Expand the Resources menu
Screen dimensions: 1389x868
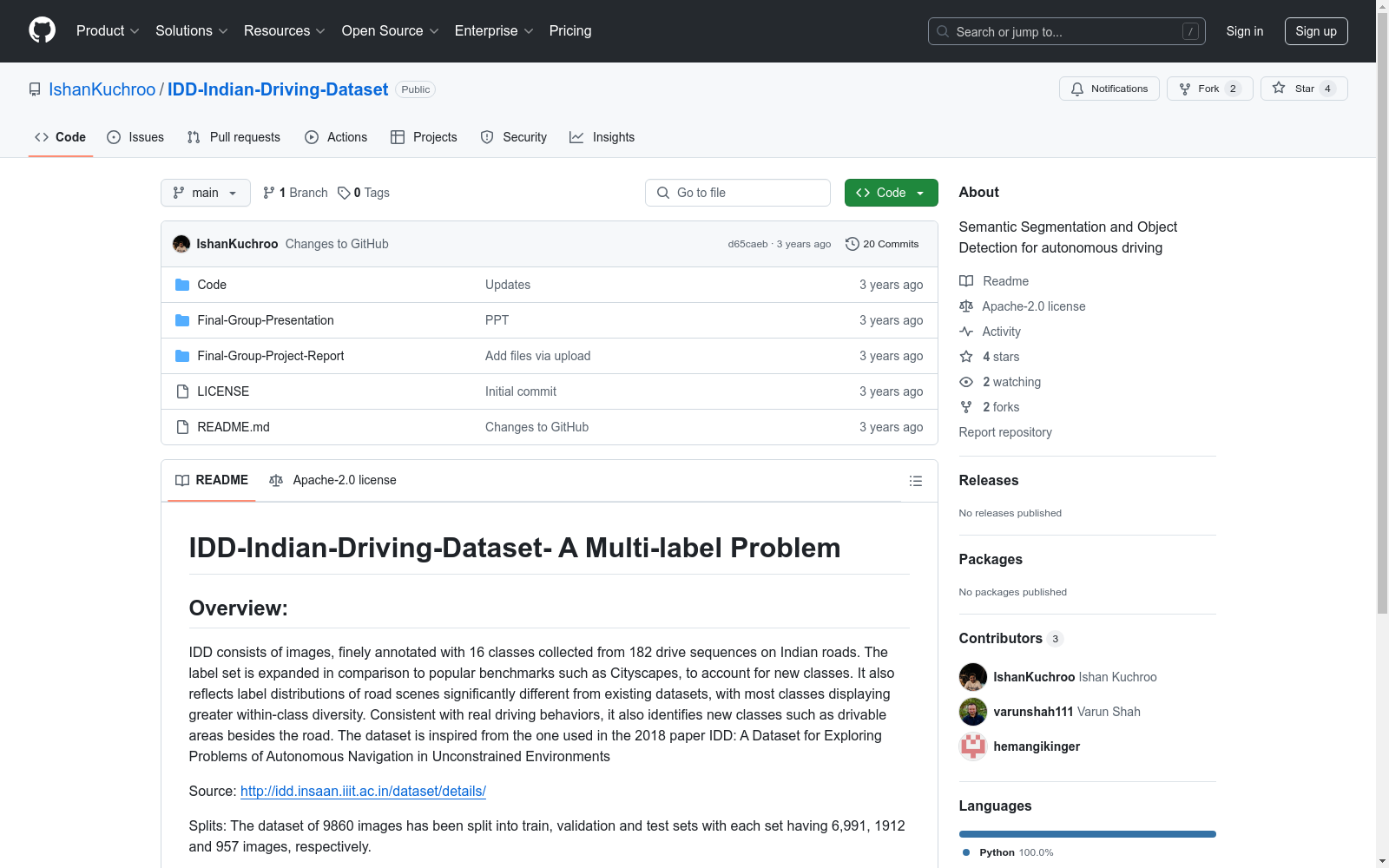(285, 31)
